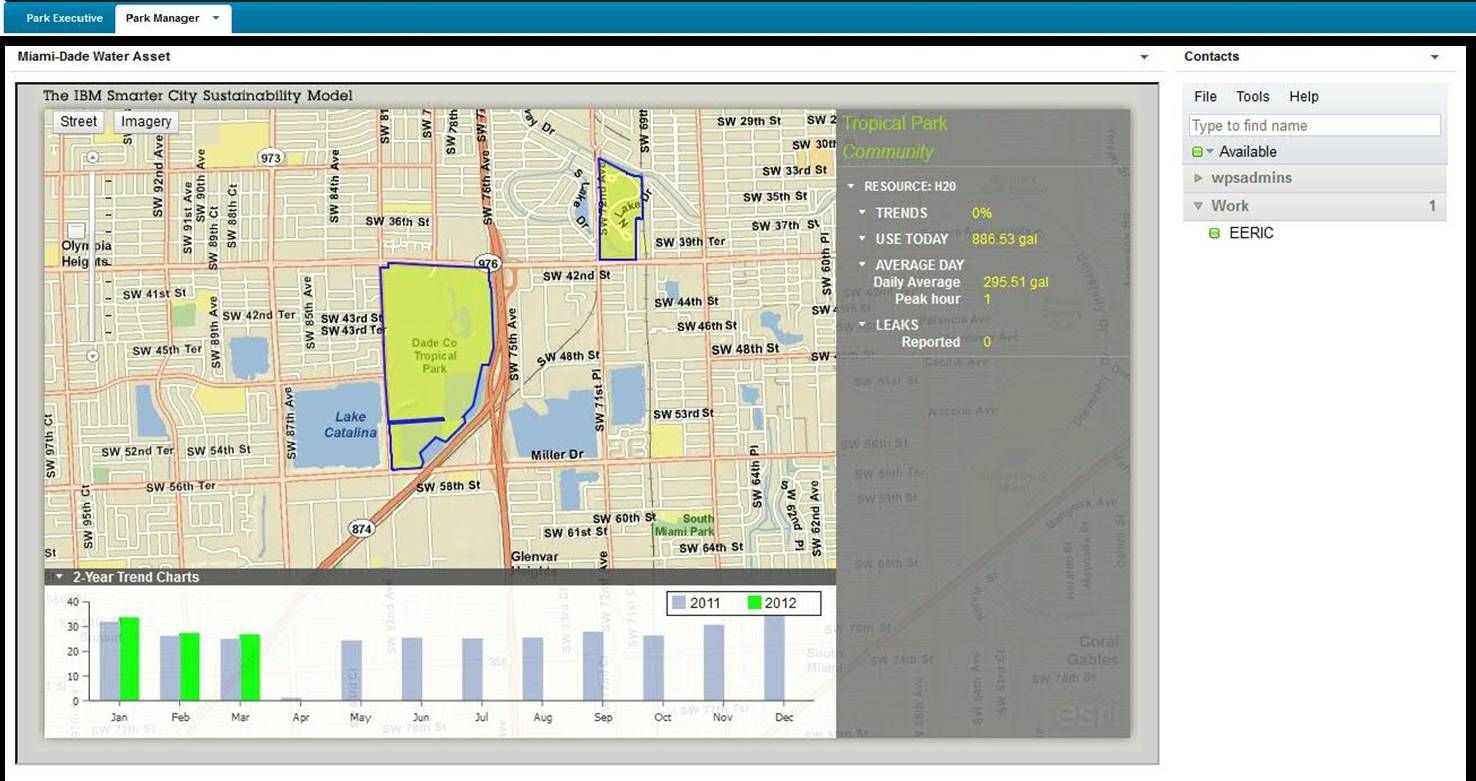Click the 295.51 gal daily average value
The width and height of the screenshot is (1476, 781).
(x=1016, y=282)
